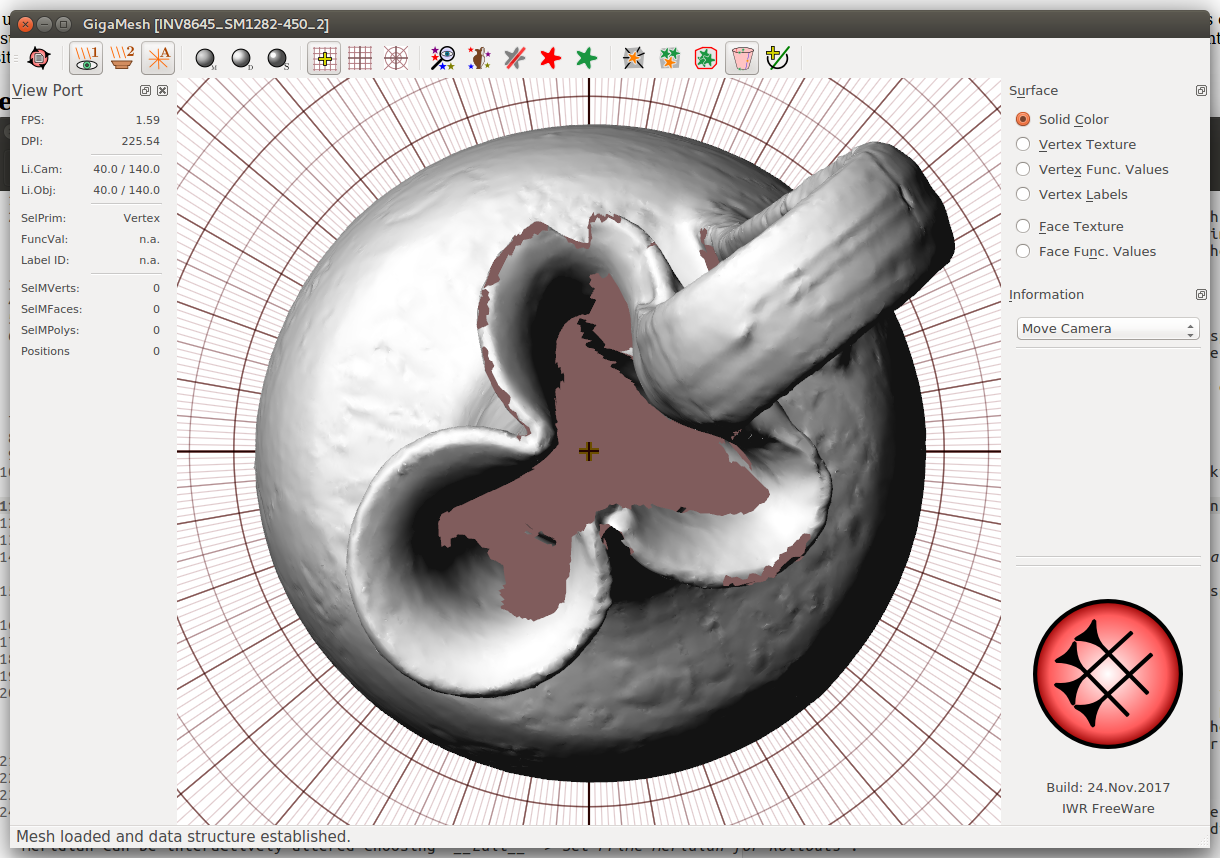Close the View Port panel
The height and width of the screenshot is (858, 1220).
point(162,90)
